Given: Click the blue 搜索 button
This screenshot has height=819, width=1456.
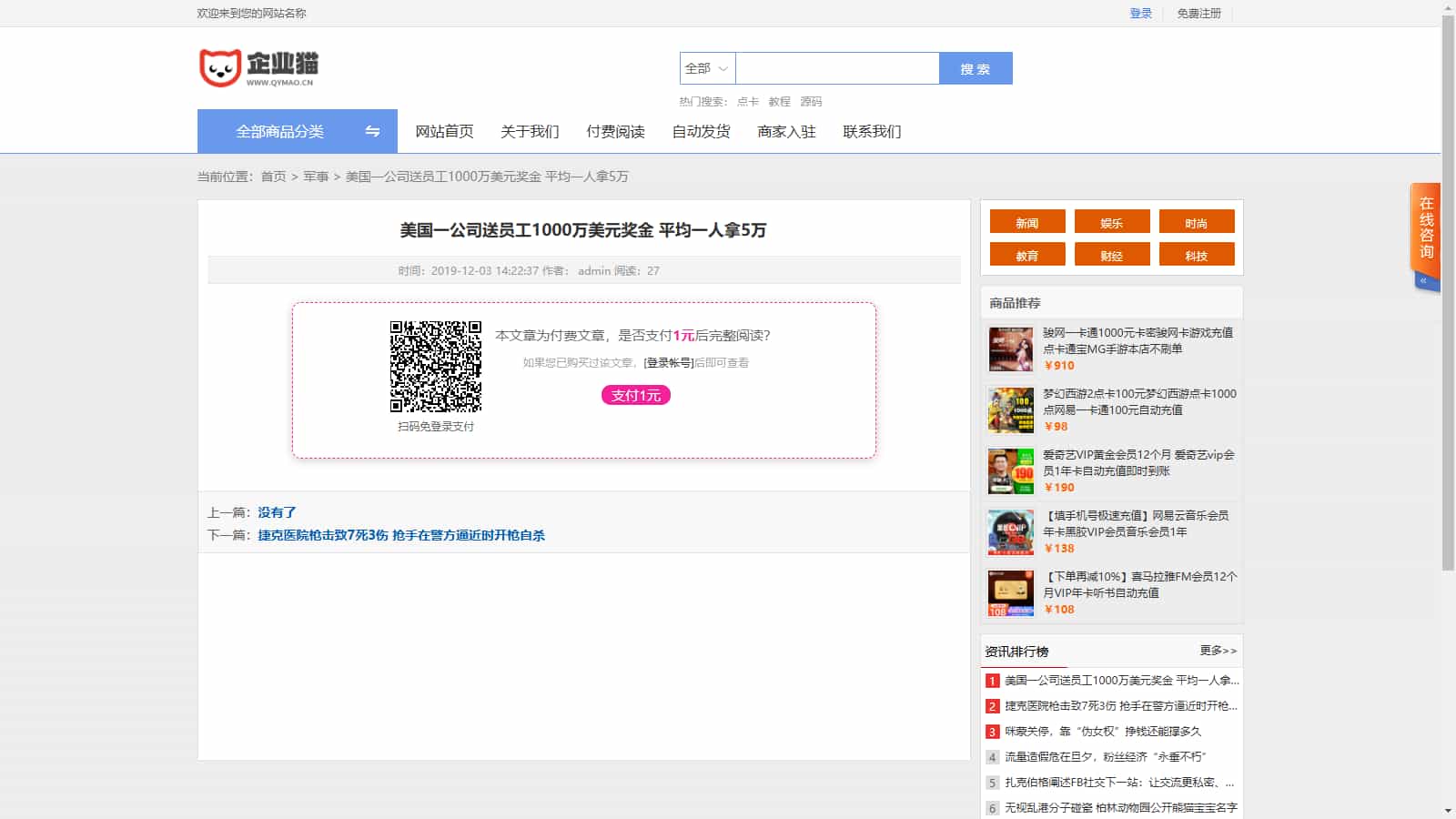Looking at the screenshot, I should [976, 68].
